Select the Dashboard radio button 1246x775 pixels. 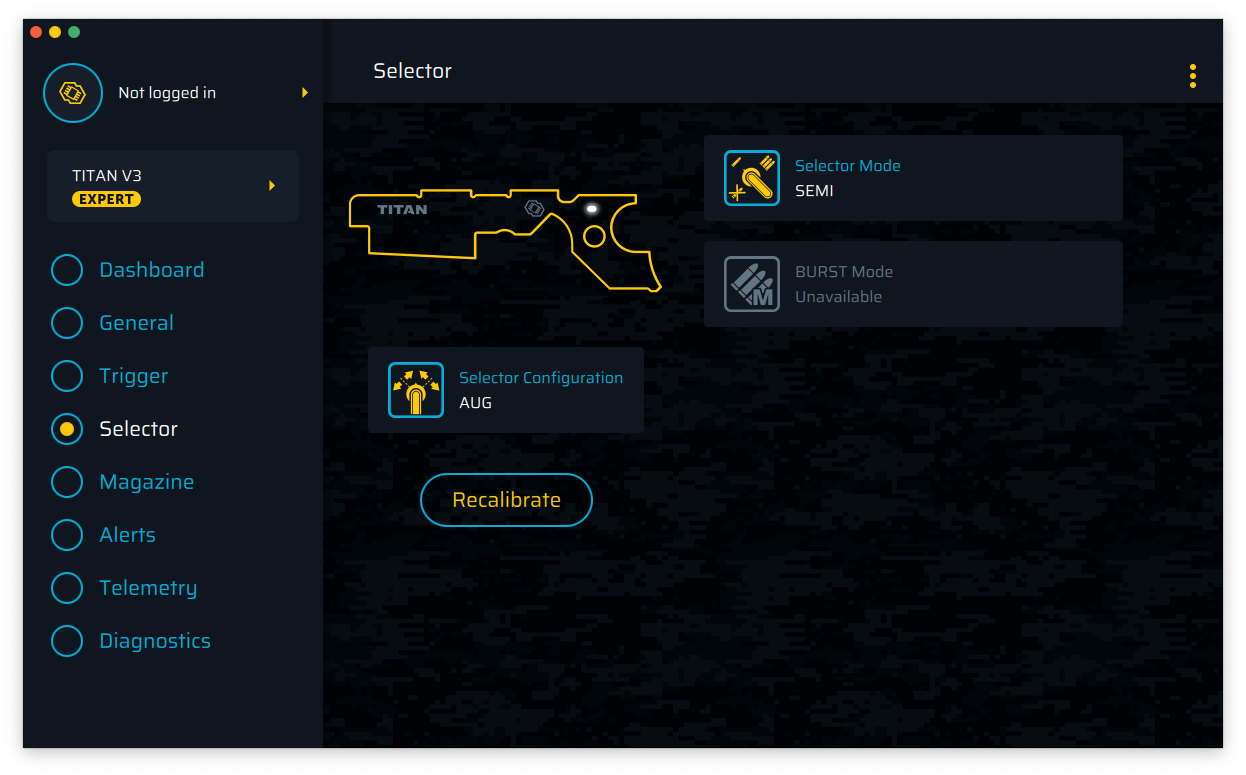(67, 270)
